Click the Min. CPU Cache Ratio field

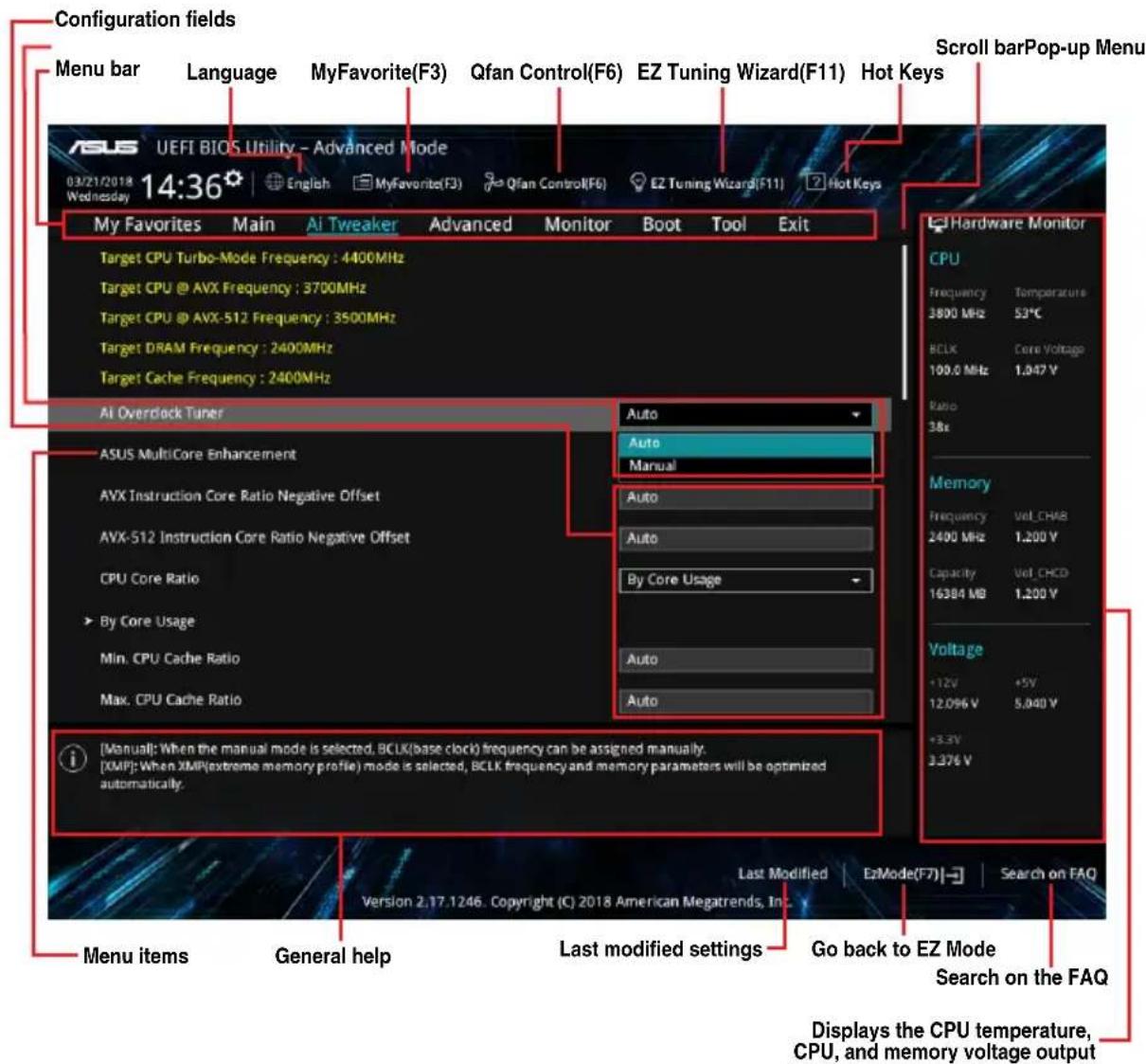point(744,659)
